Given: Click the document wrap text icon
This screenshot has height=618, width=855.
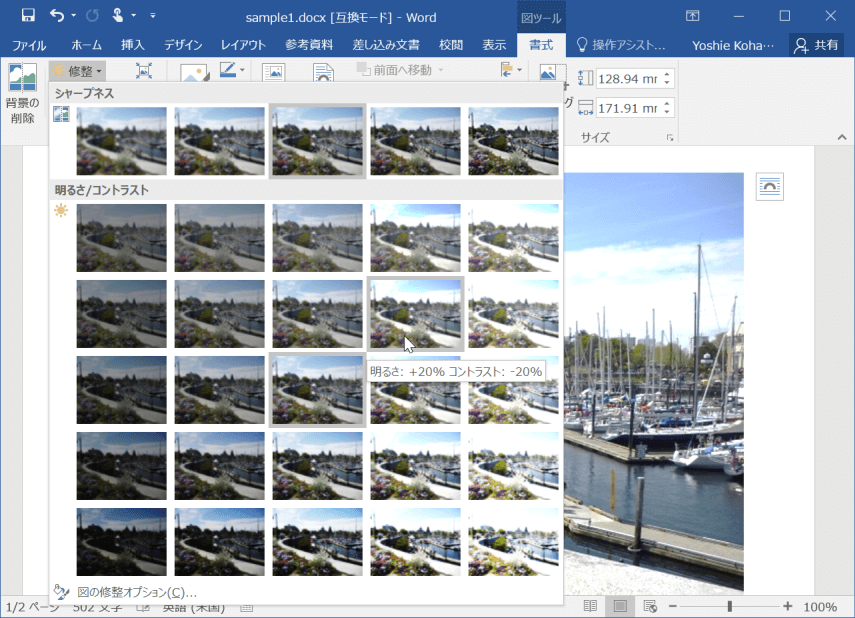Looking at the screenshot, I should 323,72.
